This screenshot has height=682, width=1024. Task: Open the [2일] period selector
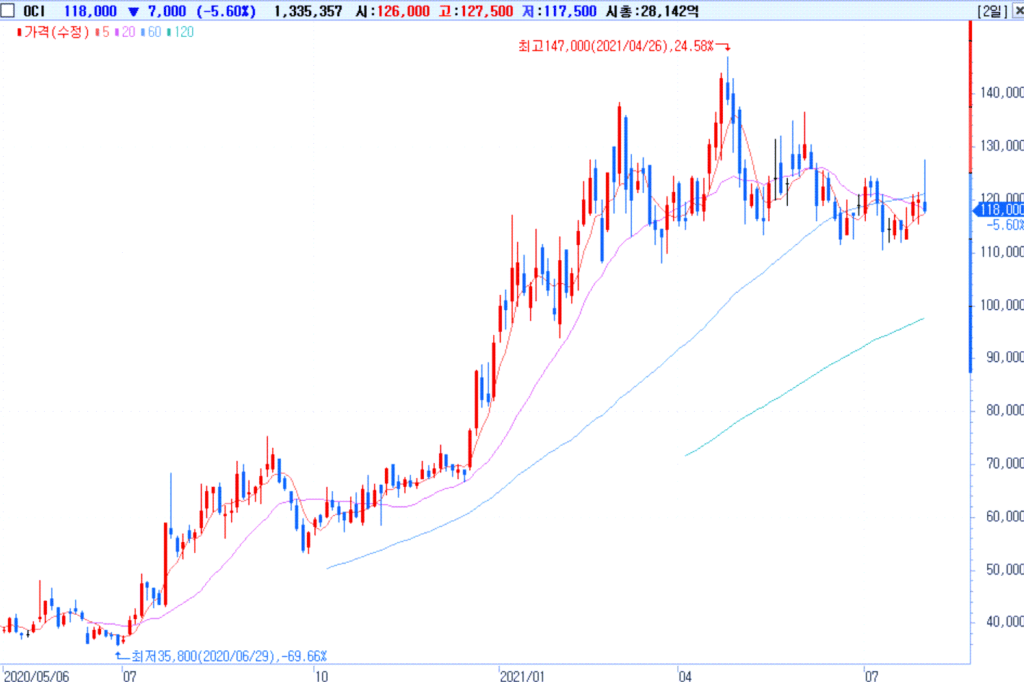[x=991, y=11]
